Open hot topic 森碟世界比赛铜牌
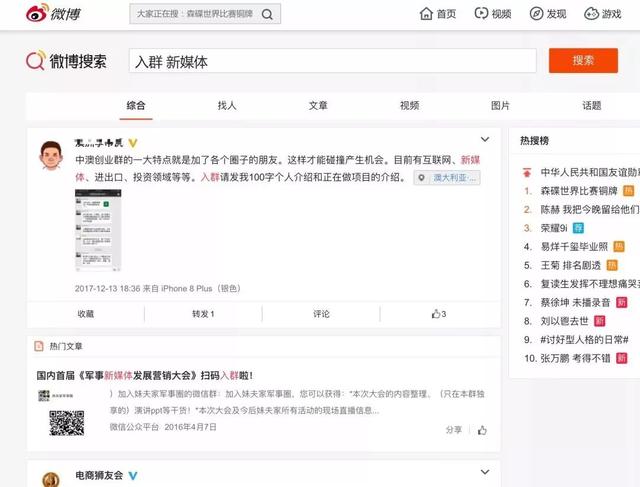The image size is (640, 487). pyautogui.click(x=579, y=191)
